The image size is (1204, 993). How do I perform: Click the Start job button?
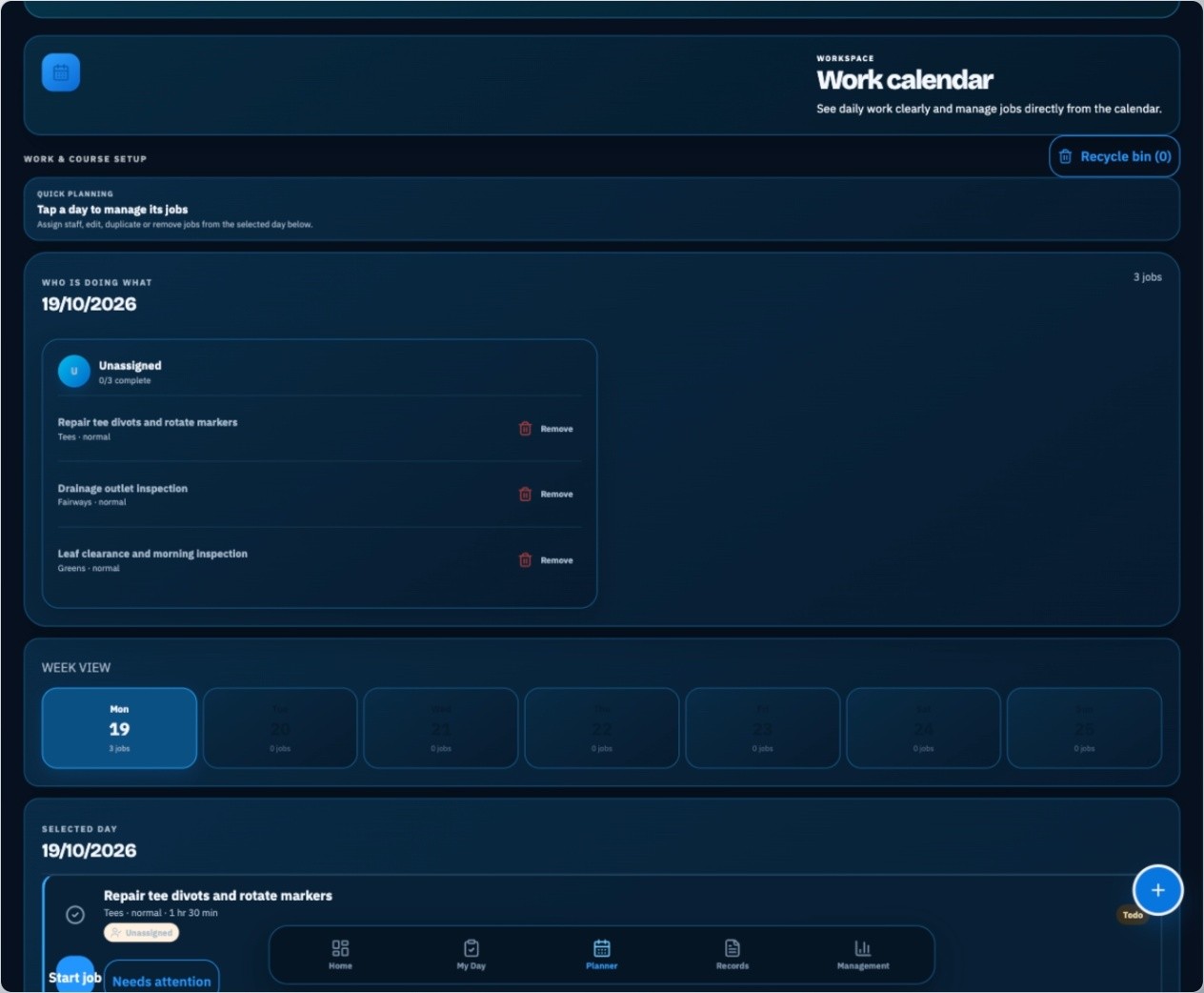click(x=75, y=976)
